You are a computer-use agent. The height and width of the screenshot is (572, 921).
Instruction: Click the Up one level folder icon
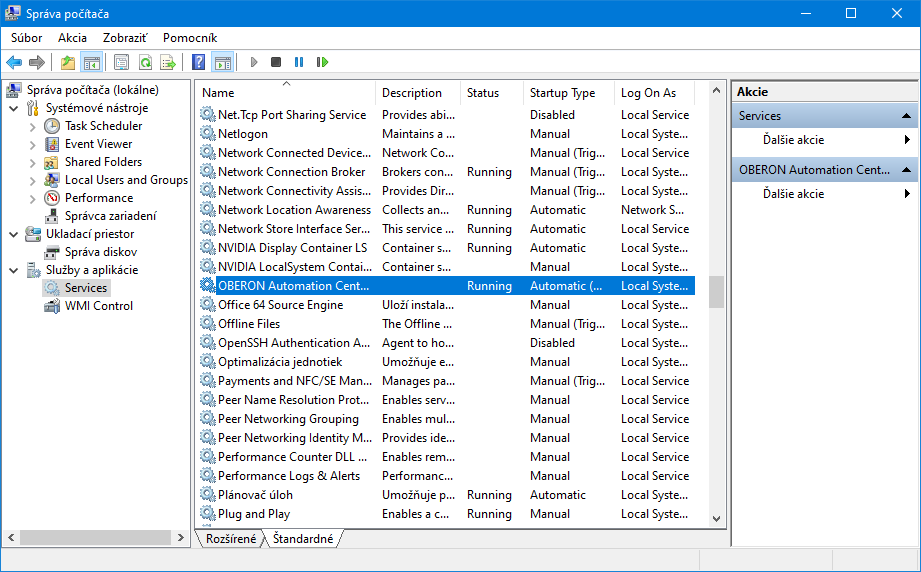pyautogui.click(x=68, y=62)
